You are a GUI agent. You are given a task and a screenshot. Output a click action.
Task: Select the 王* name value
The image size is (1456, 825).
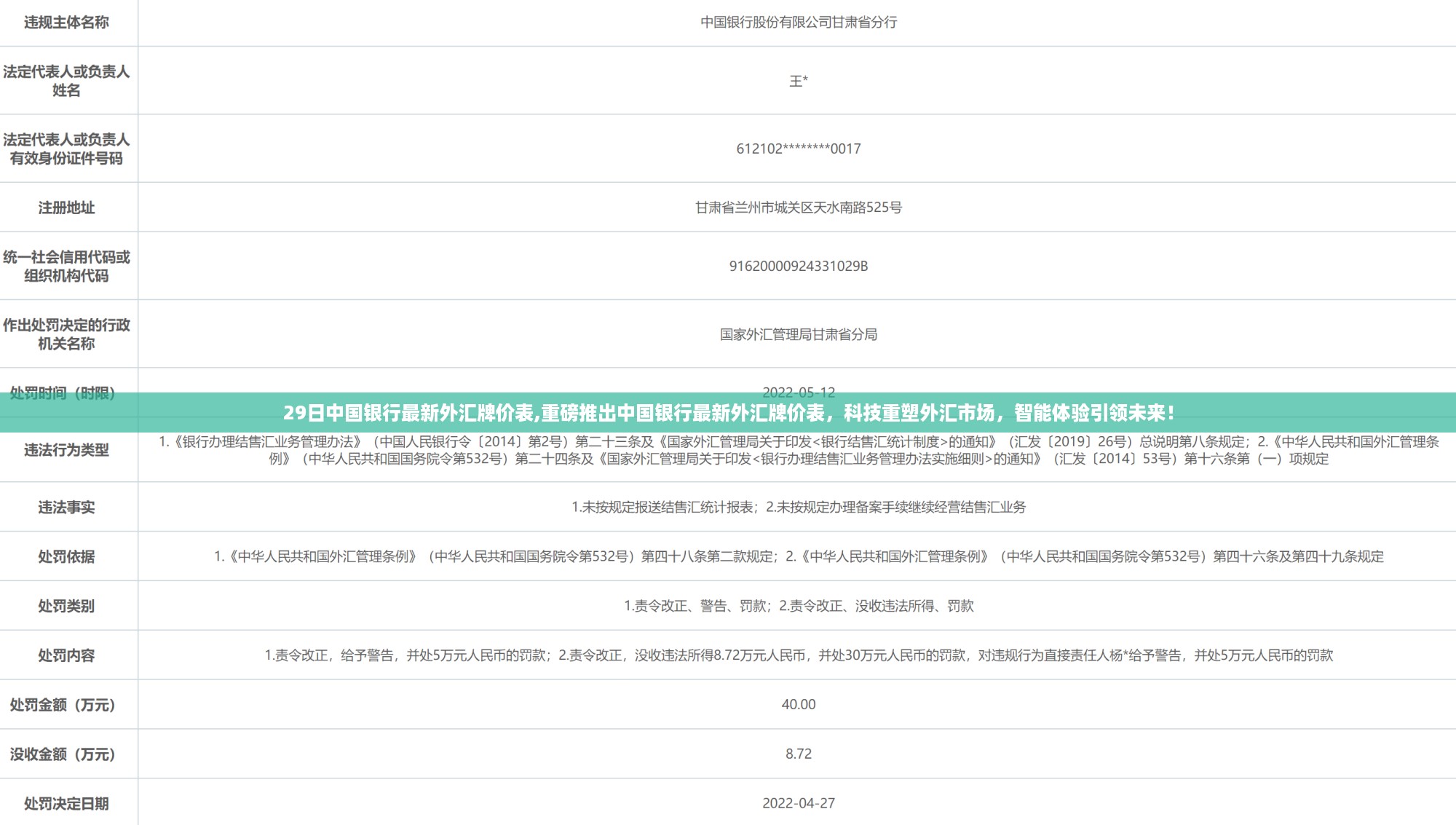[x=799, y=81]
